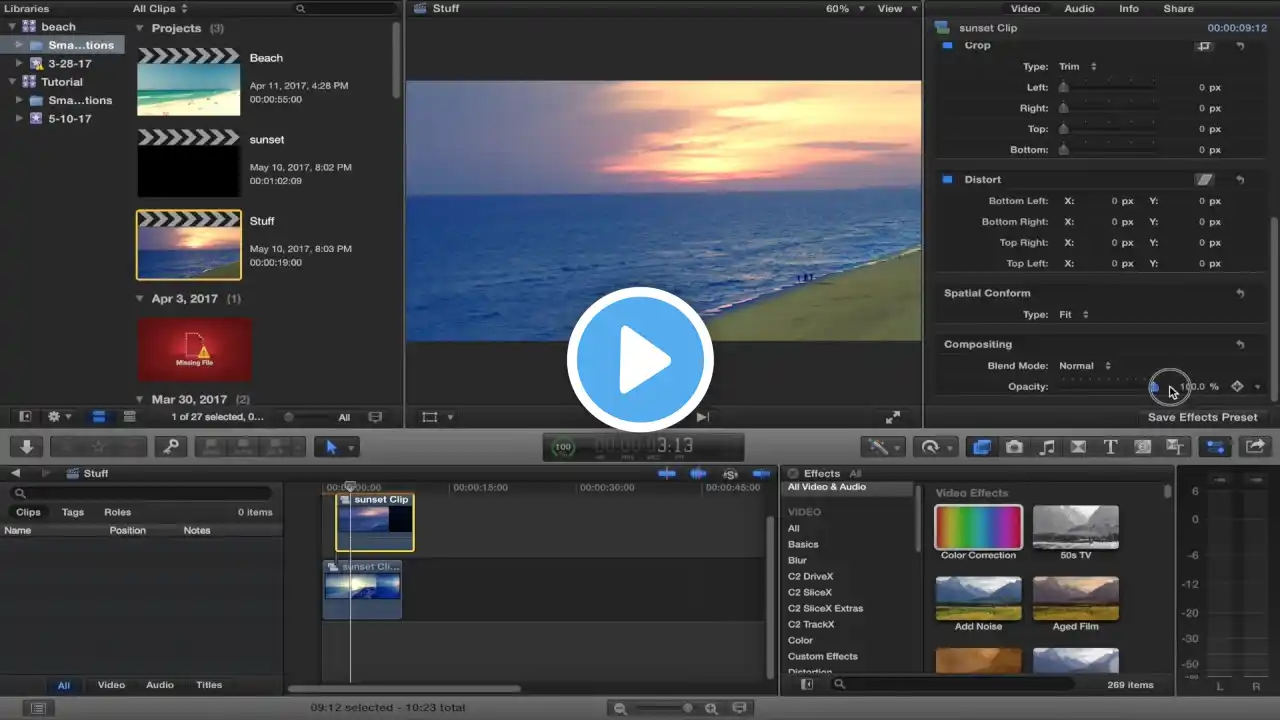This screenshot has width=1280, height=720.
Task: Switch to the Audio inspector tab
Action: click(1079, 9)
